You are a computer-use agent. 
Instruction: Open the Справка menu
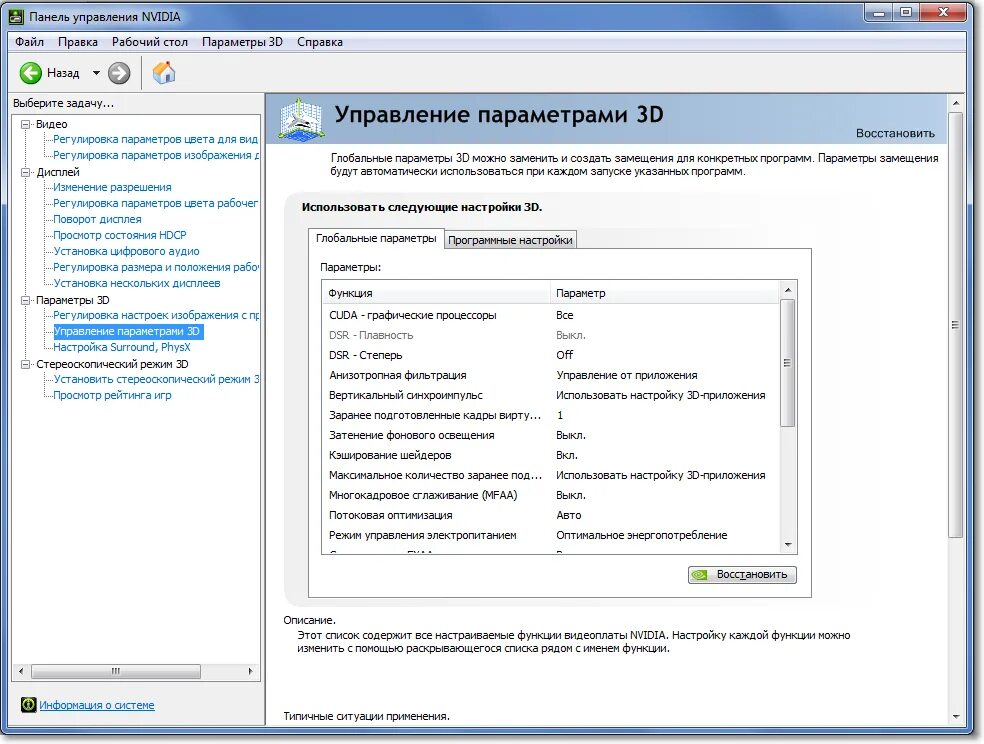click(x=320, y=42)
